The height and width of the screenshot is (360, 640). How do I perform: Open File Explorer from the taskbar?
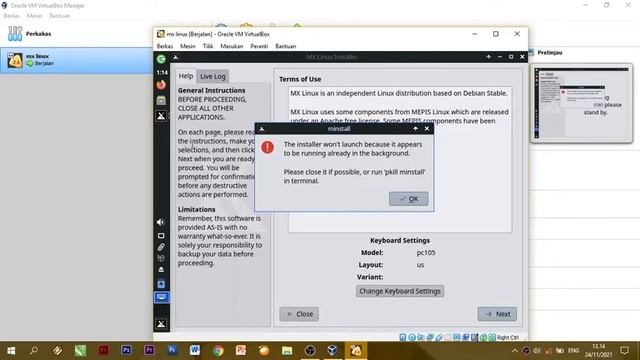click(x=287, y=351)
